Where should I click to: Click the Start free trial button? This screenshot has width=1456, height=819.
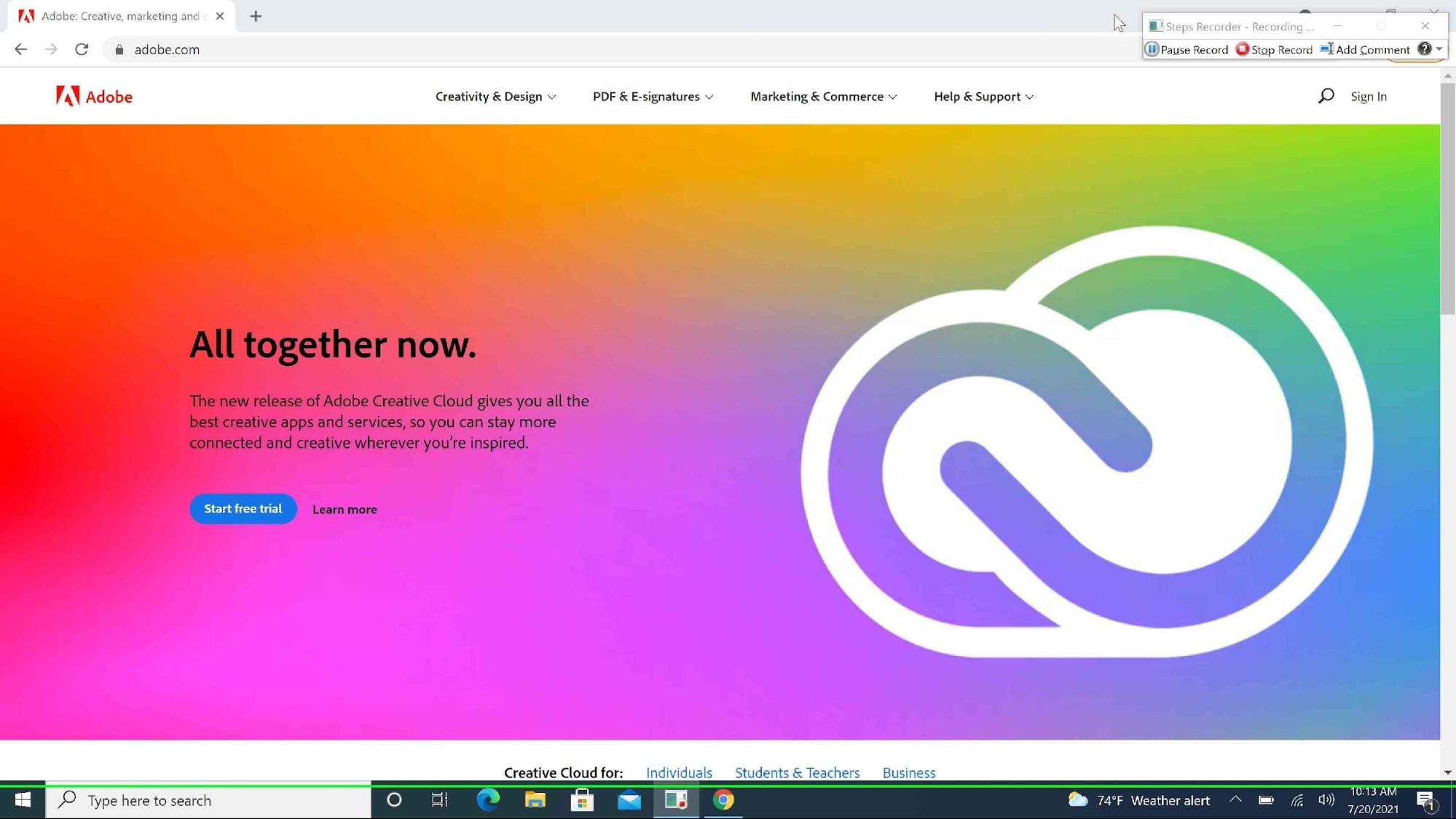(243, 509)
